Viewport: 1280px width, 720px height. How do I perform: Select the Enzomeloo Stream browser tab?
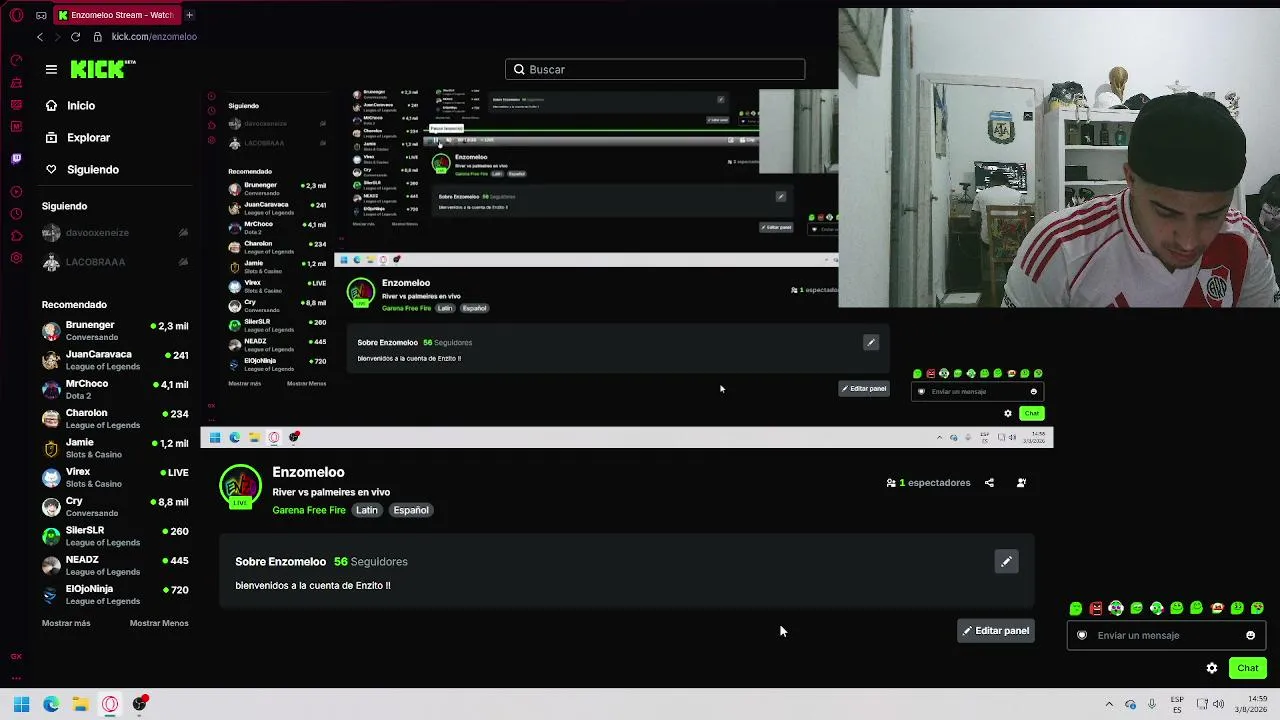coord(115,15)
